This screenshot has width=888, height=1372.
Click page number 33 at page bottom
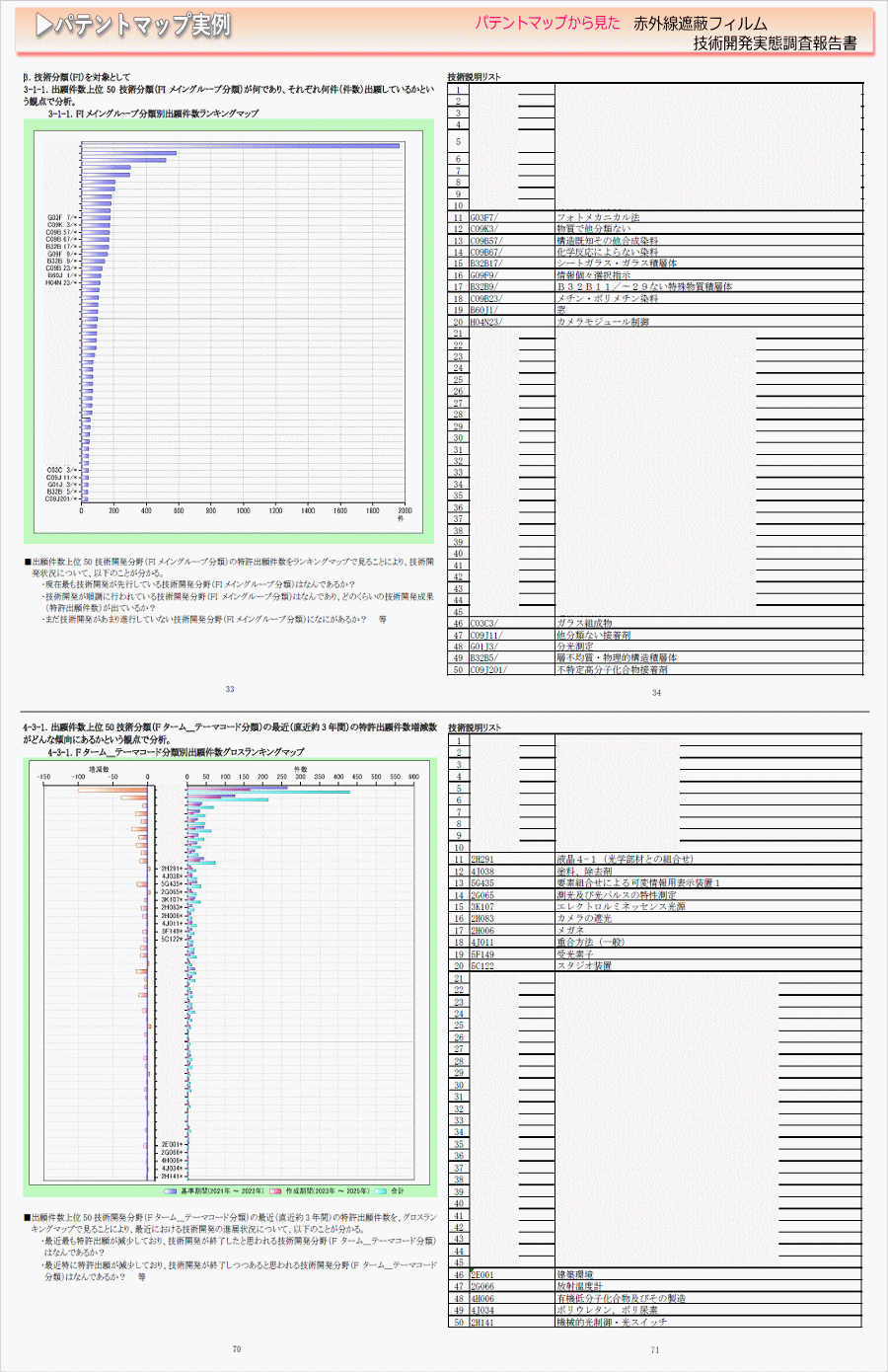[x=230, y=689]
